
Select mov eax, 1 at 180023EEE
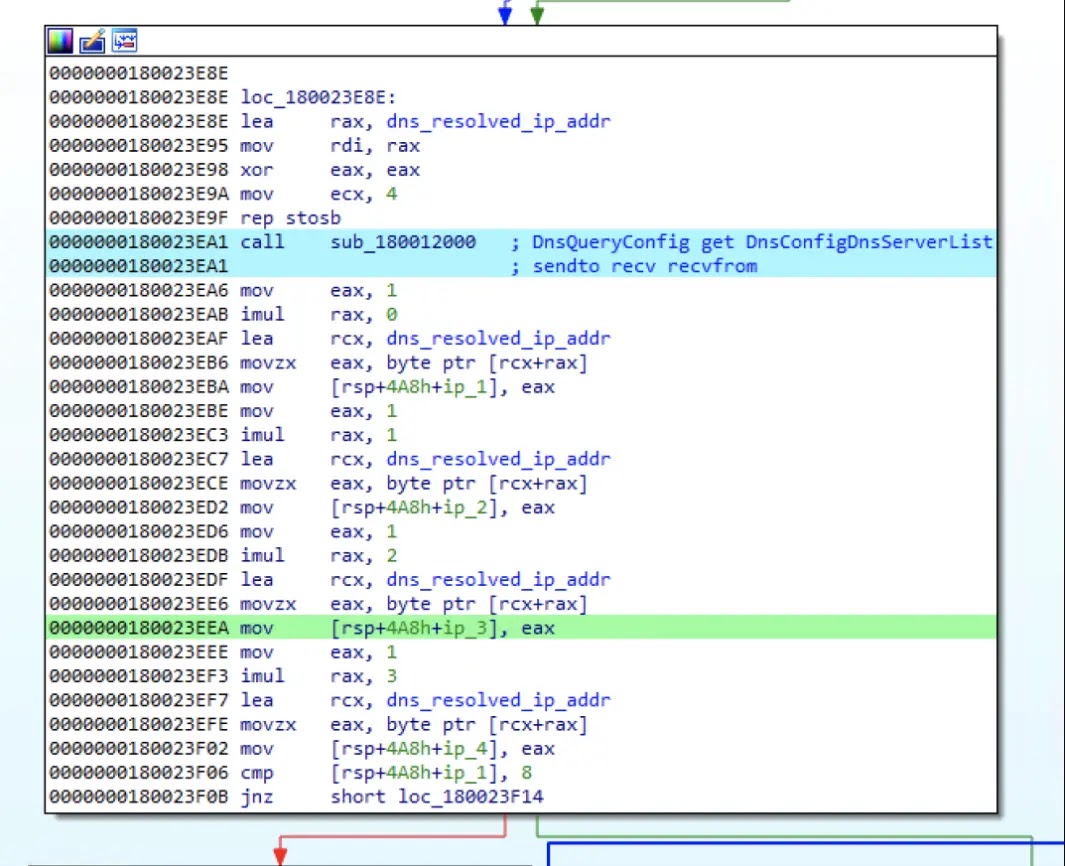click(x=319, y=652)
